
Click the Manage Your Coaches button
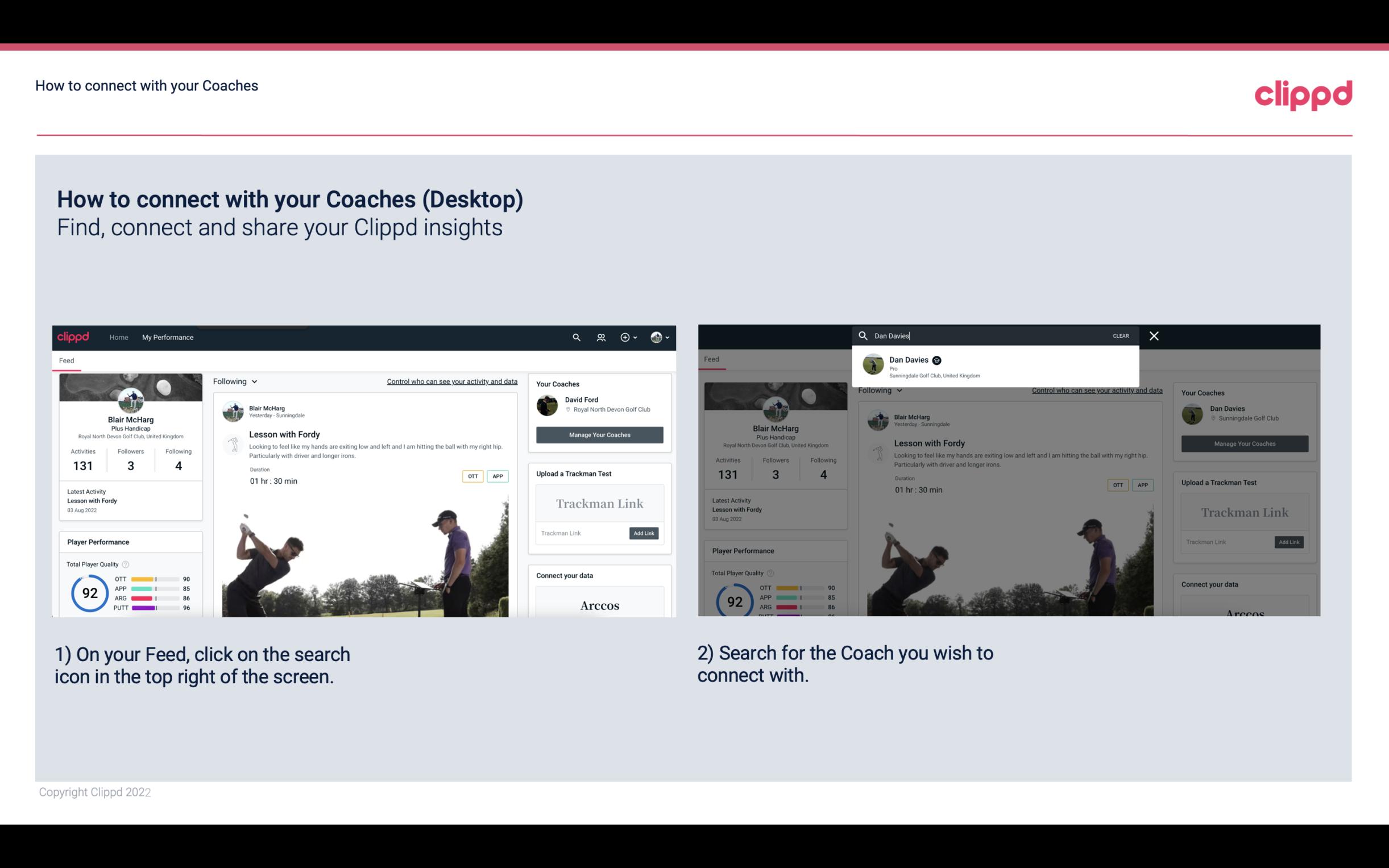click(599, 434)
